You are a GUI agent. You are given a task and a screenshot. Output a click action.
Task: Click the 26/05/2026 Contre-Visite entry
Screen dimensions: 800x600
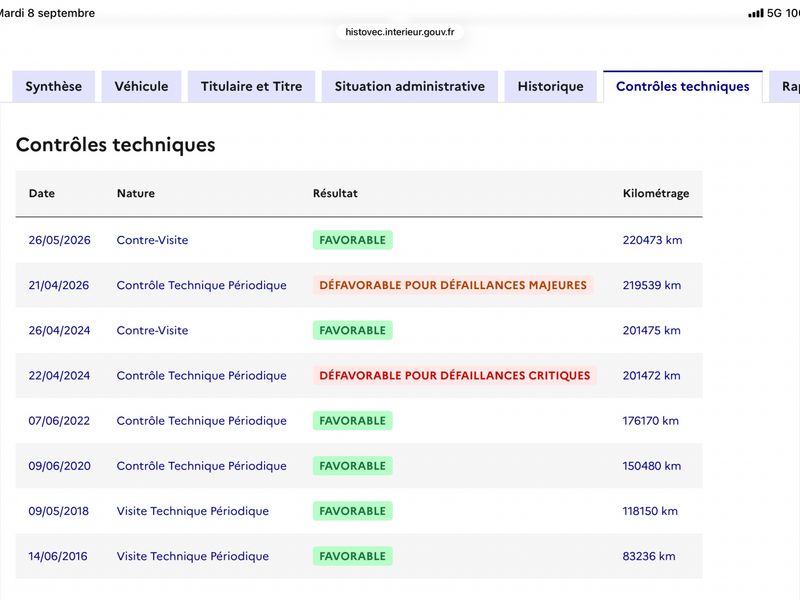tap(359, 240)
